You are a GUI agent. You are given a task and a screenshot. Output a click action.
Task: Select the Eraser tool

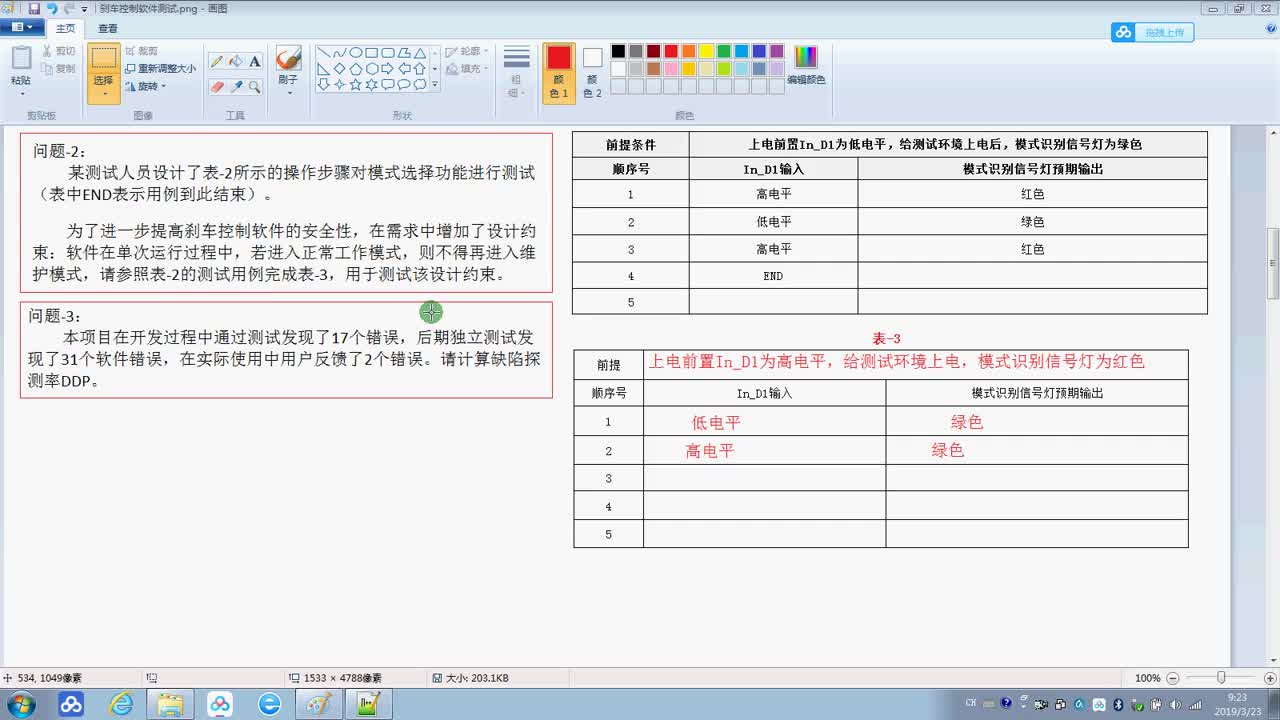(217, 87)
